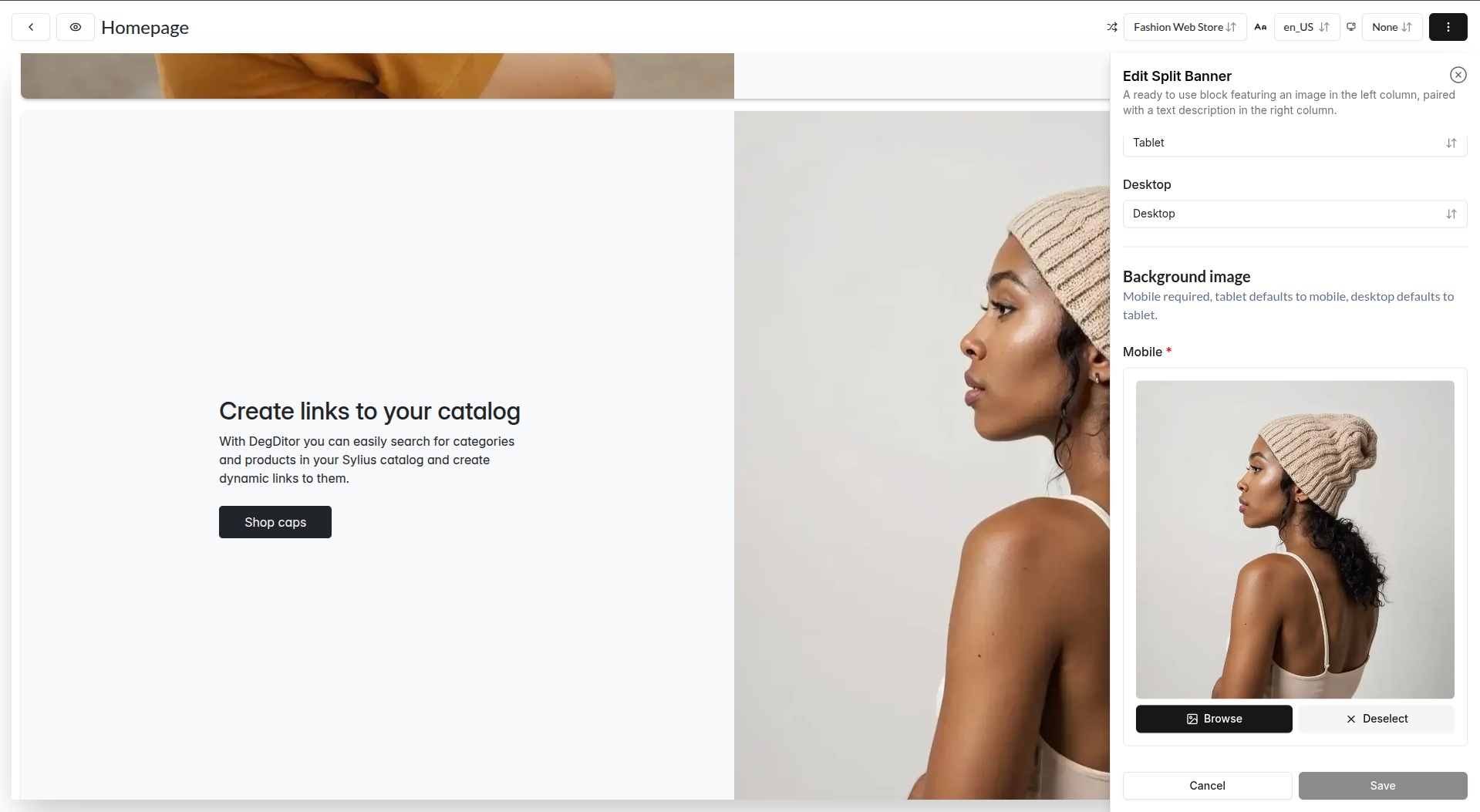Open the Fashion Web Store channel dropdown

[x=1185, y=27]
